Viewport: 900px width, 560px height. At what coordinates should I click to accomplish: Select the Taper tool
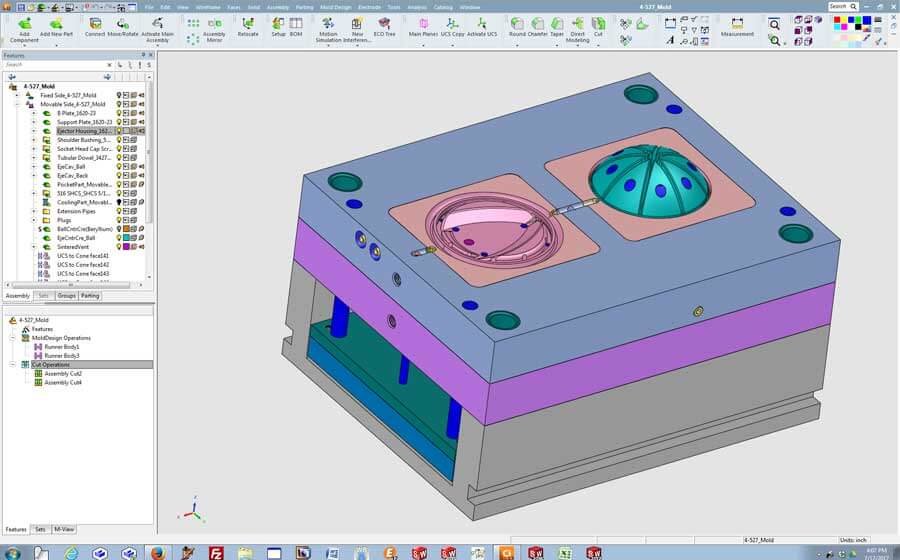click(x=557, y=25)
